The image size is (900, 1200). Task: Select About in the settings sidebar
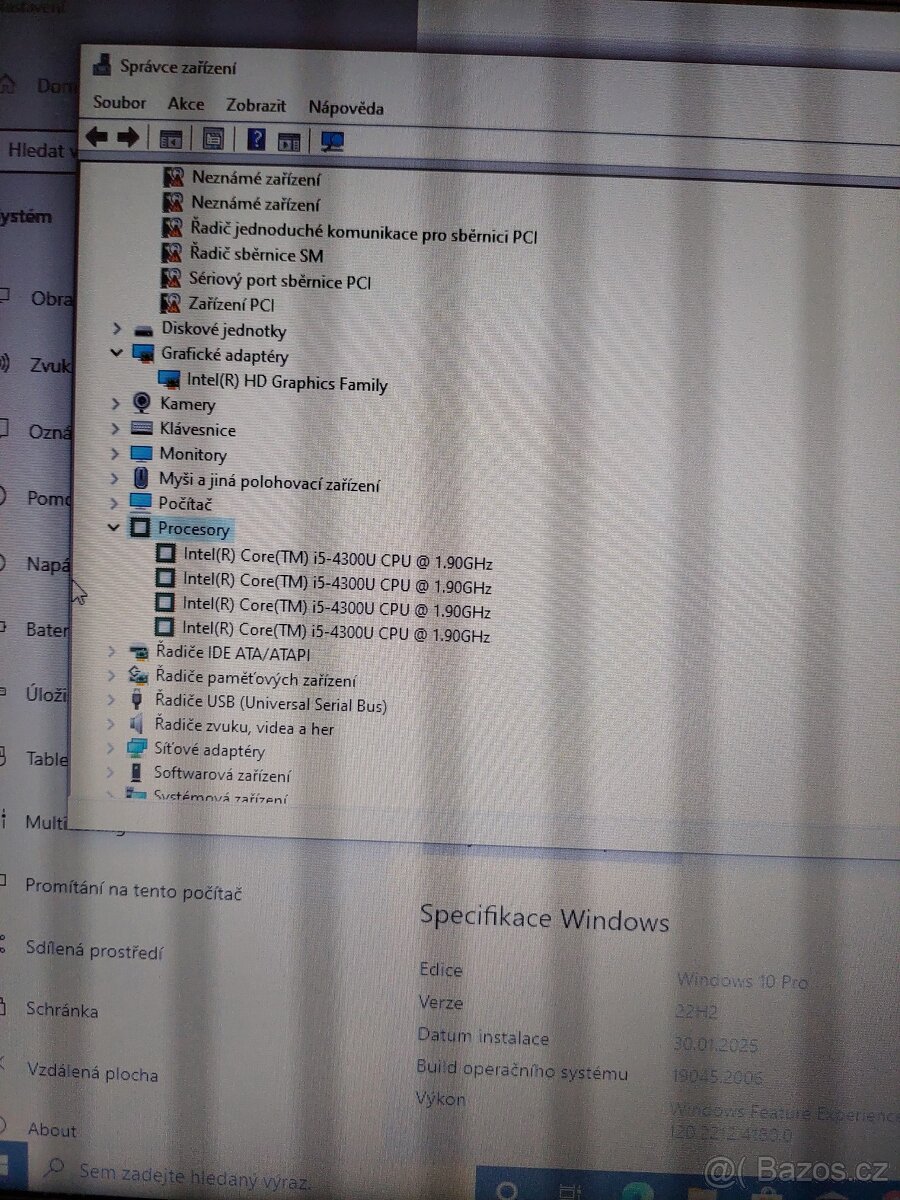tap(51, 1130)
